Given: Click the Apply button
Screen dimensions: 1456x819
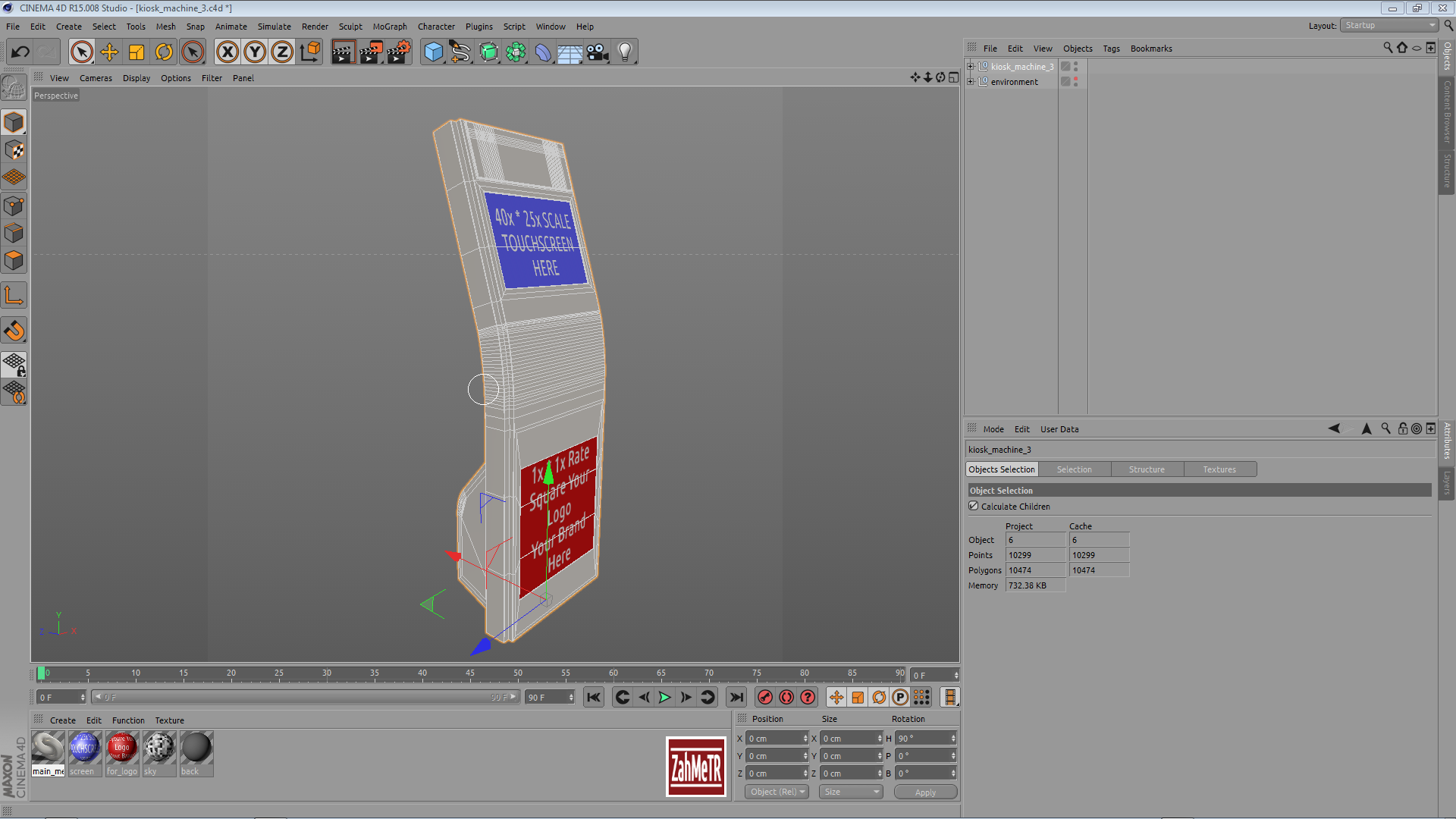Looking at the screenshot, I should pos(925,792).
